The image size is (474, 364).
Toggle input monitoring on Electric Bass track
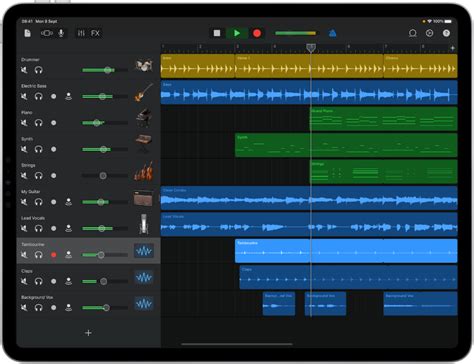click(x=68, y=96)
